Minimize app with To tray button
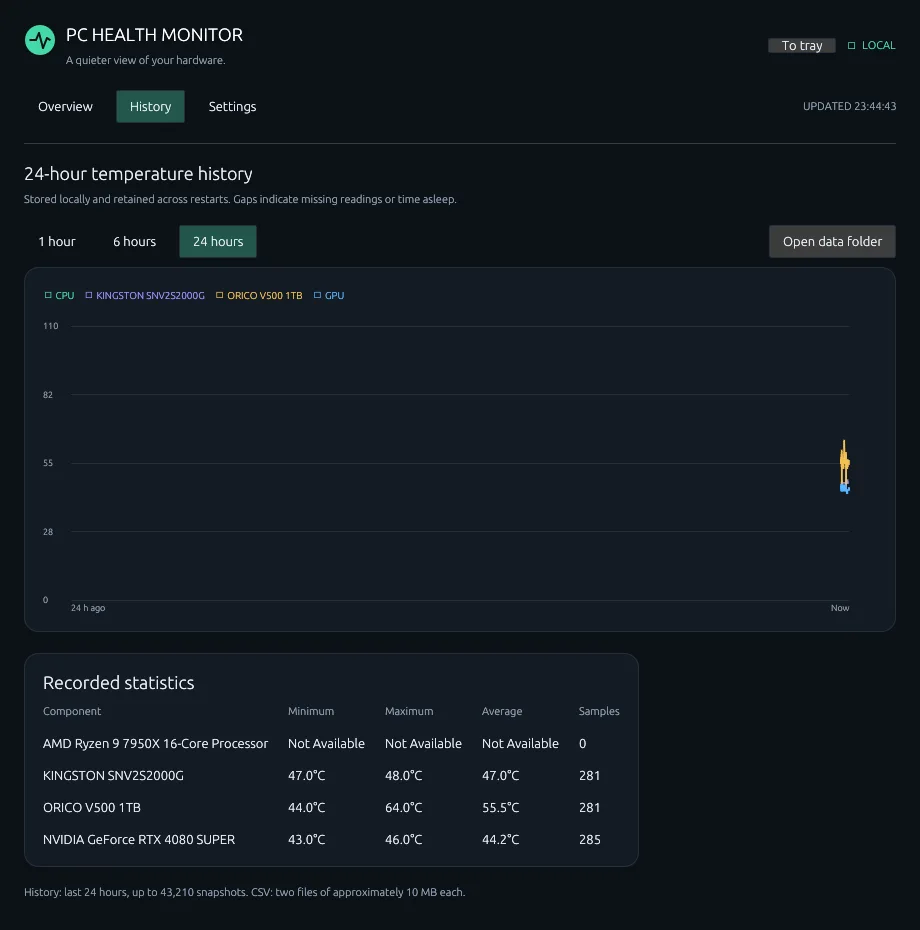This screenshot has width=920, height=930. [x=802, y=46]
